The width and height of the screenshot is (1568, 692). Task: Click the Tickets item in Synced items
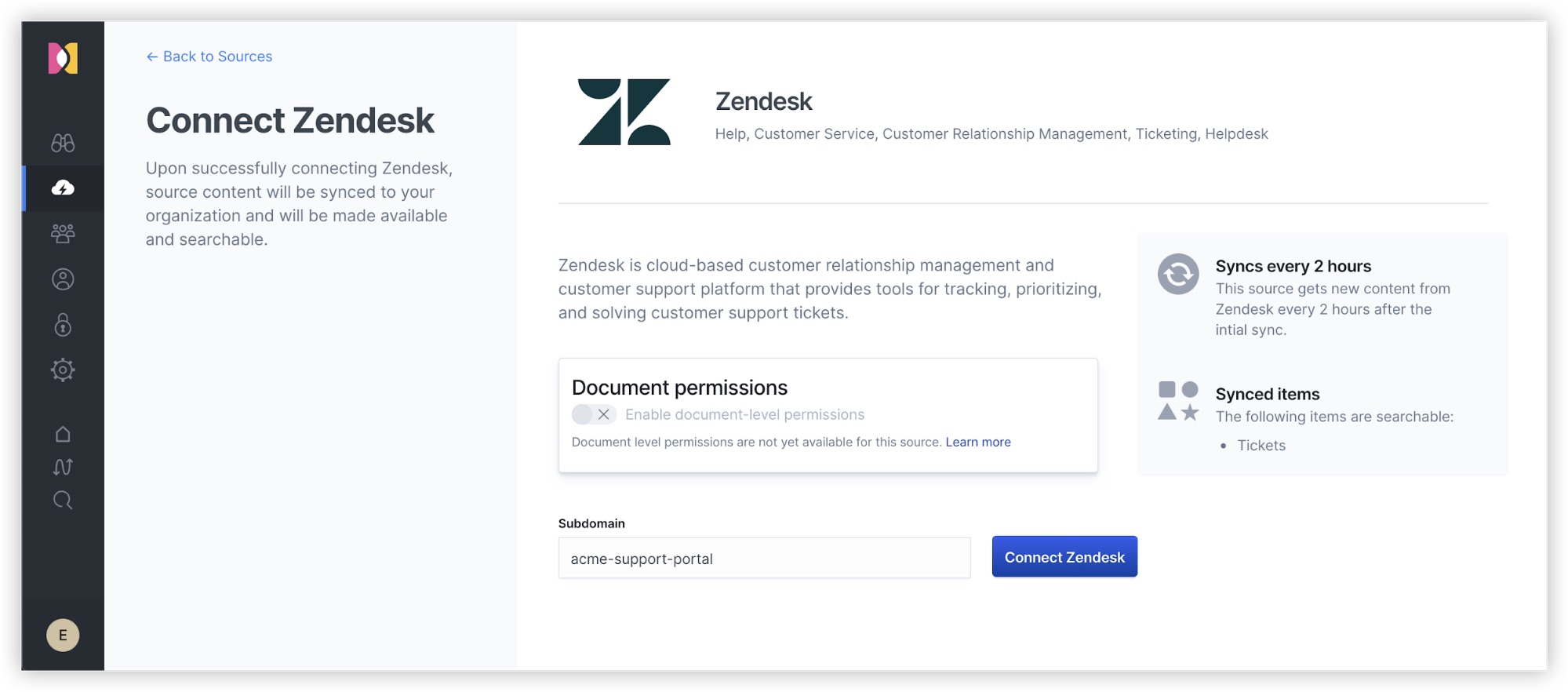pyautogui.click(x=1261, y=446)
